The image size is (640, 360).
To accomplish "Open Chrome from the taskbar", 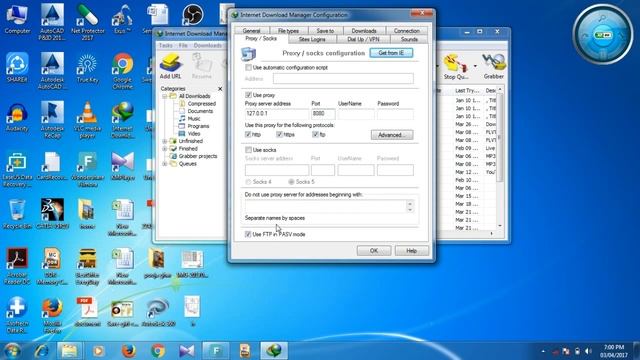I will (x=158, y=350).
